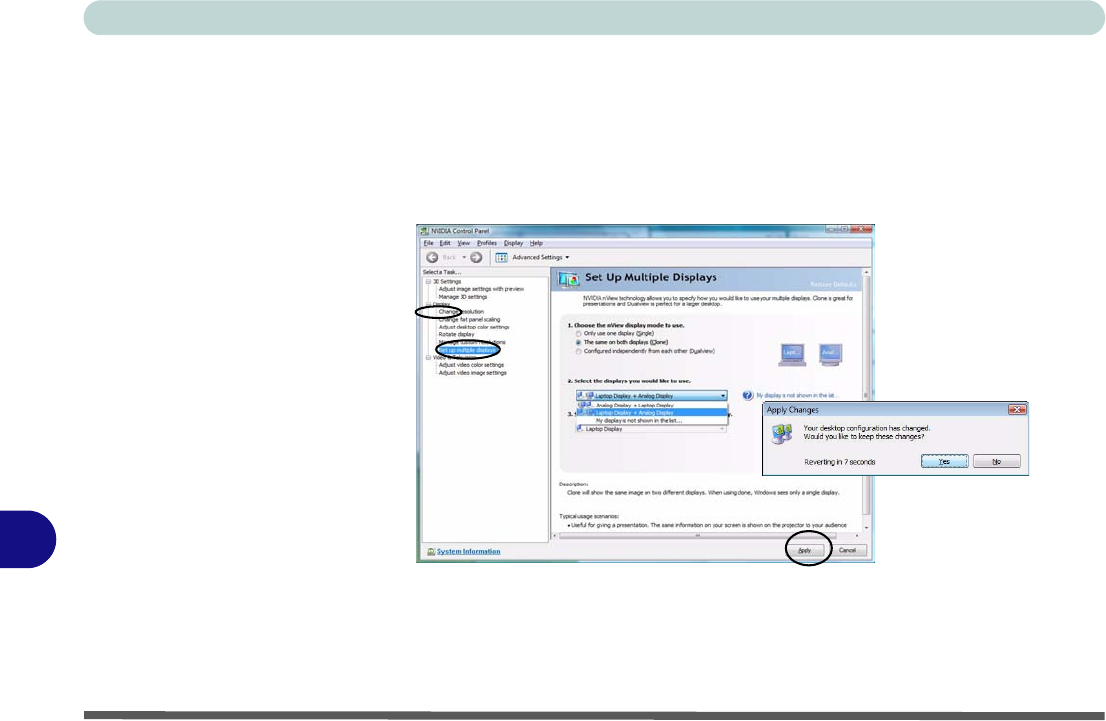Select 'The same on both displays (Clone)'

tap(622, 342)
